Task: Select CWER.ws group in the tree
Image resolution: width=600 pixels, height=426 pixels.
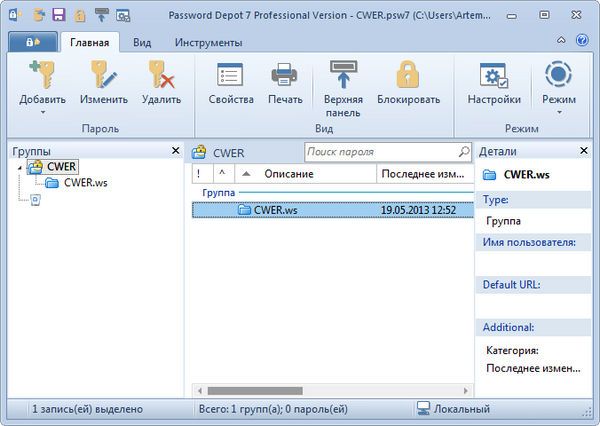Action: [84, 183]
